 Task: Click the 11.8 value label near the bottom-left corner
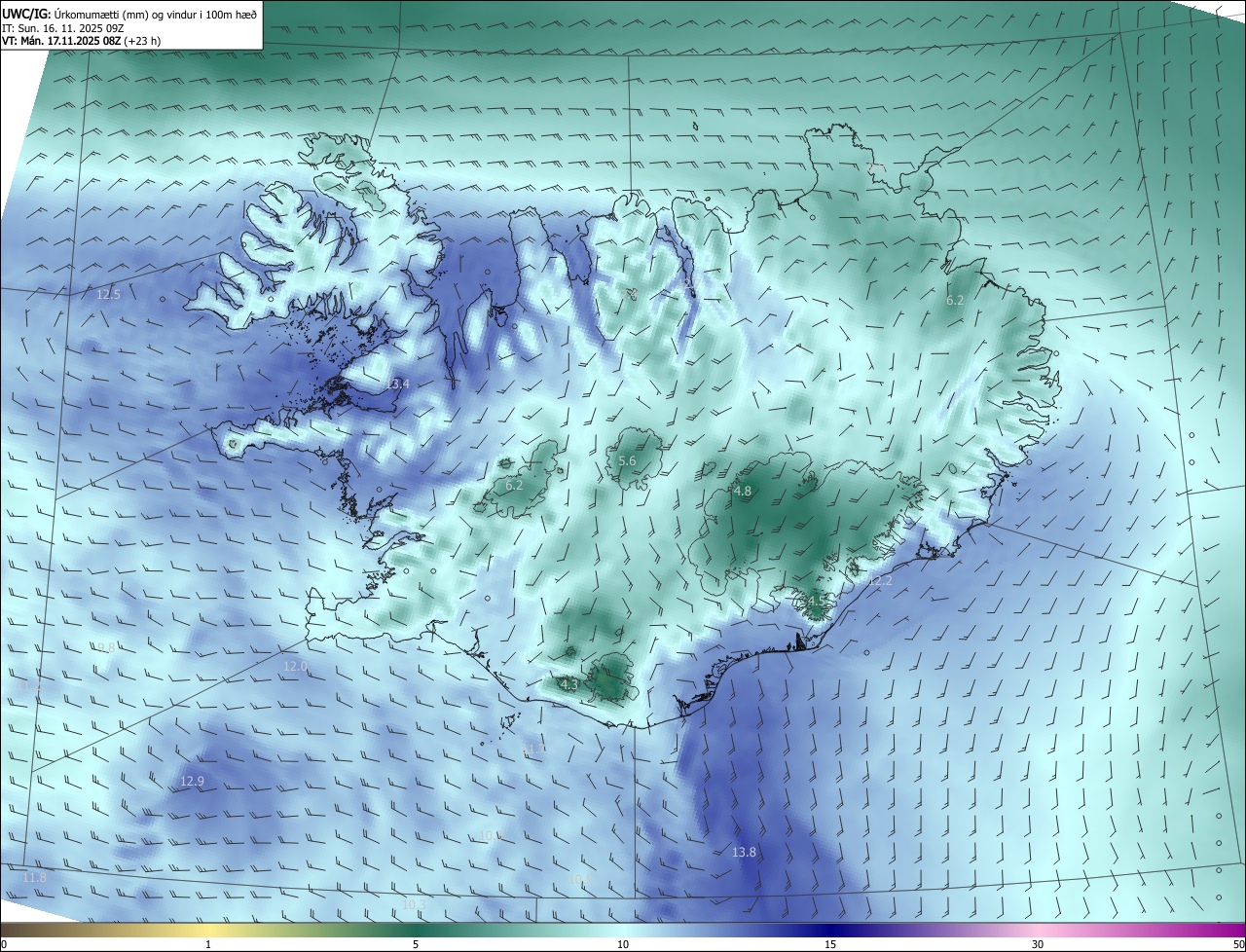pyautogui.click(x=34, y=878)
